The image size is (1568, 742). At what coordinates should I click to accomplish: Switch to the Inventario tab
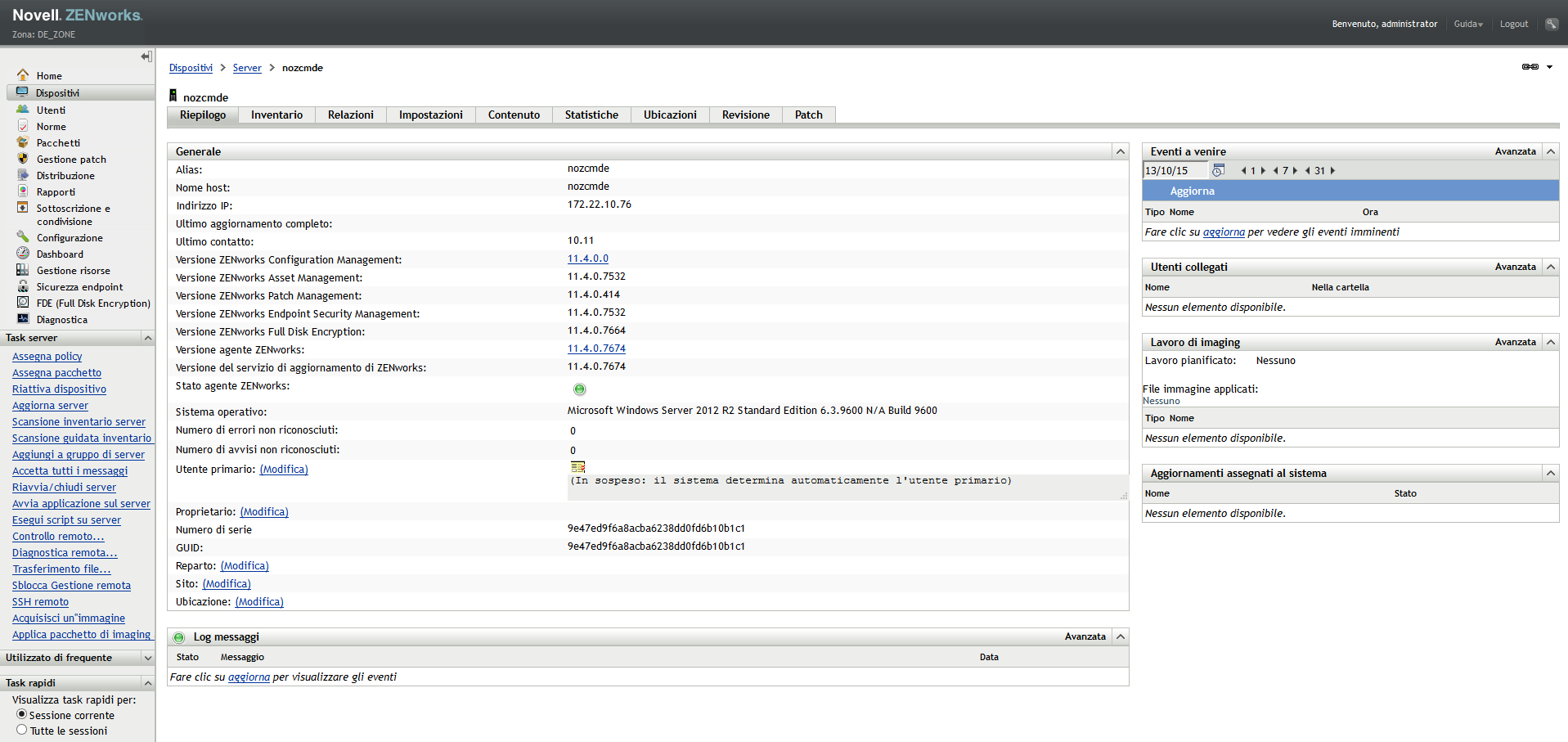coord(276,115)
